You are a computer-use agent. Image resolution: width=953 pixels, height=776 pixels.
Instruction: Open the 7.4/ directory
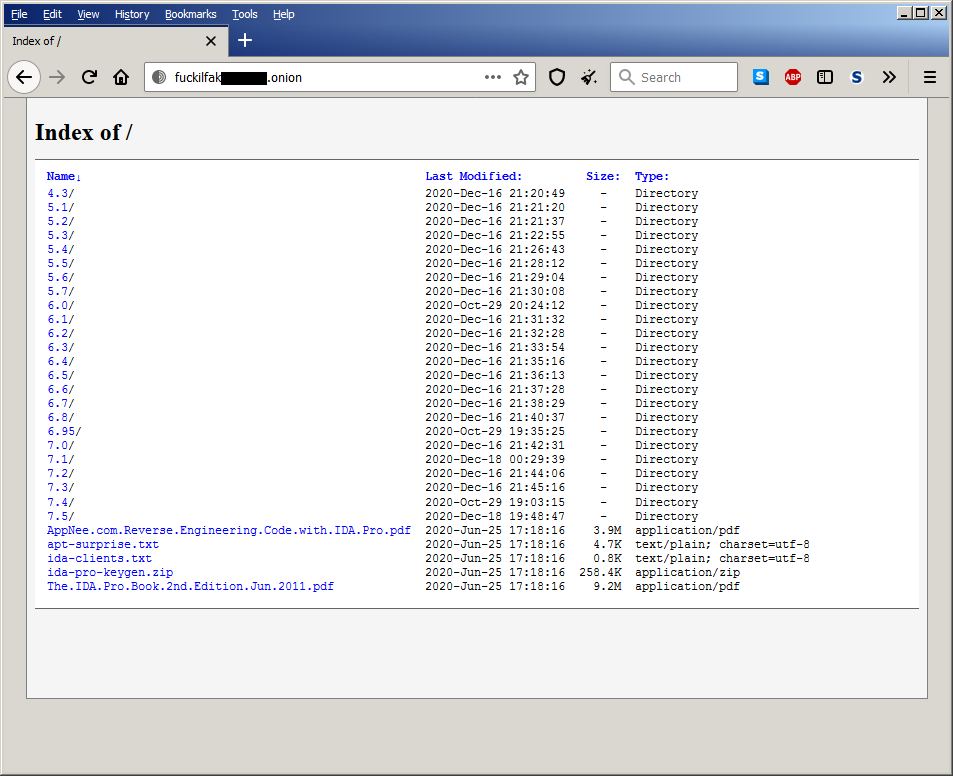[61, 502]
